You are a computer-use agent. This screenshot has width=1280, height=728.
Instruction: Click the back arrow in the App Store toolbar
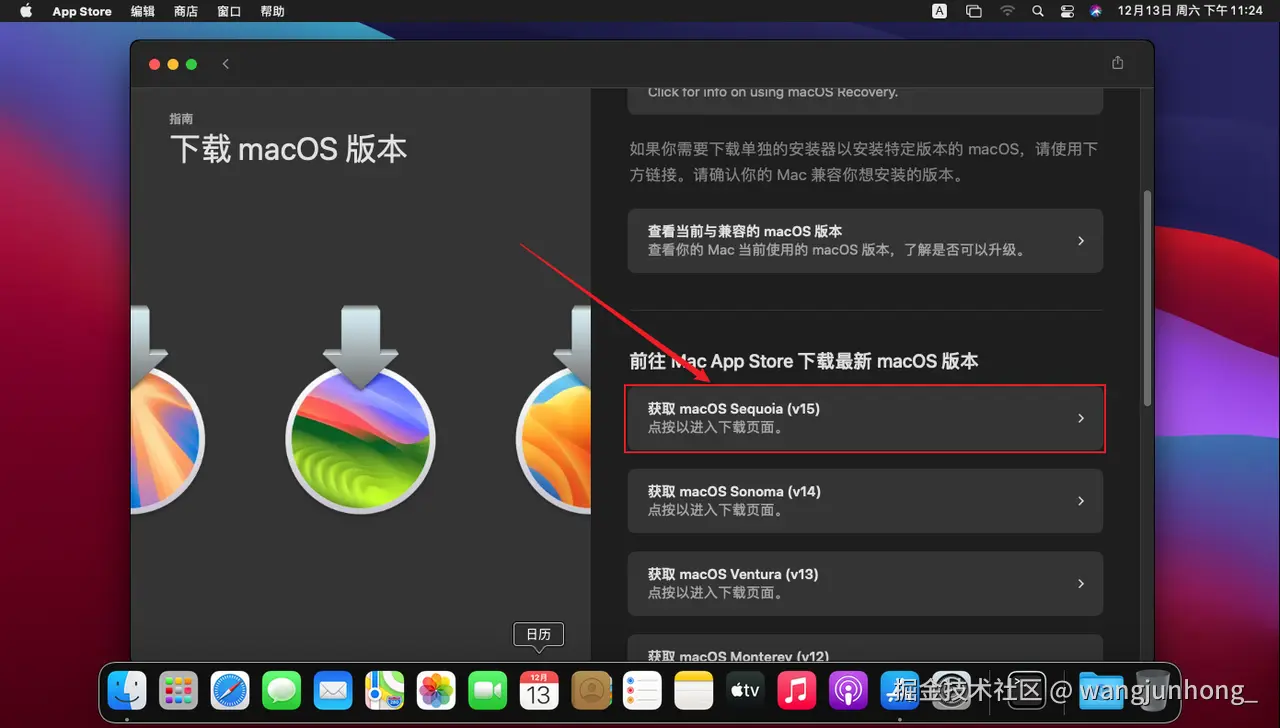[x=226, y=63]
